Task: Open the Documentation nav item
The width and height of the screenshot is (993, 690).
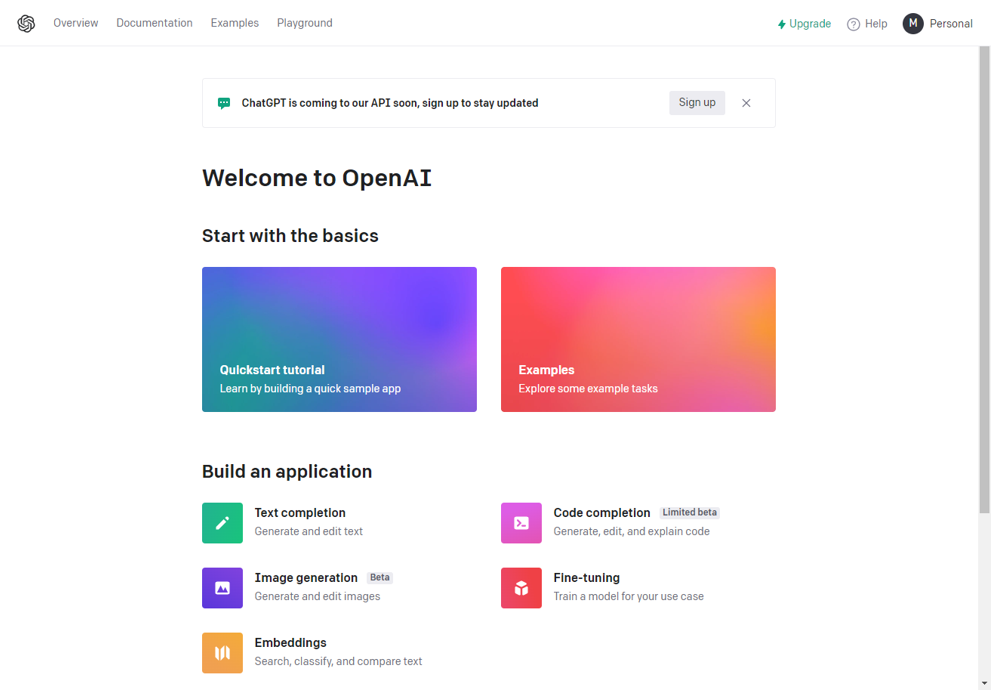Action: 154,23
